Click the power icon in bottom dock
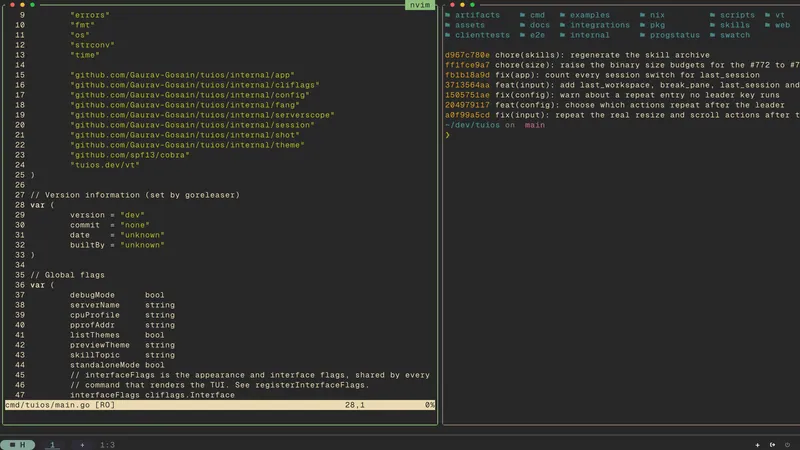This screenshot has width=800, height=450. click(x=787, y=445)
